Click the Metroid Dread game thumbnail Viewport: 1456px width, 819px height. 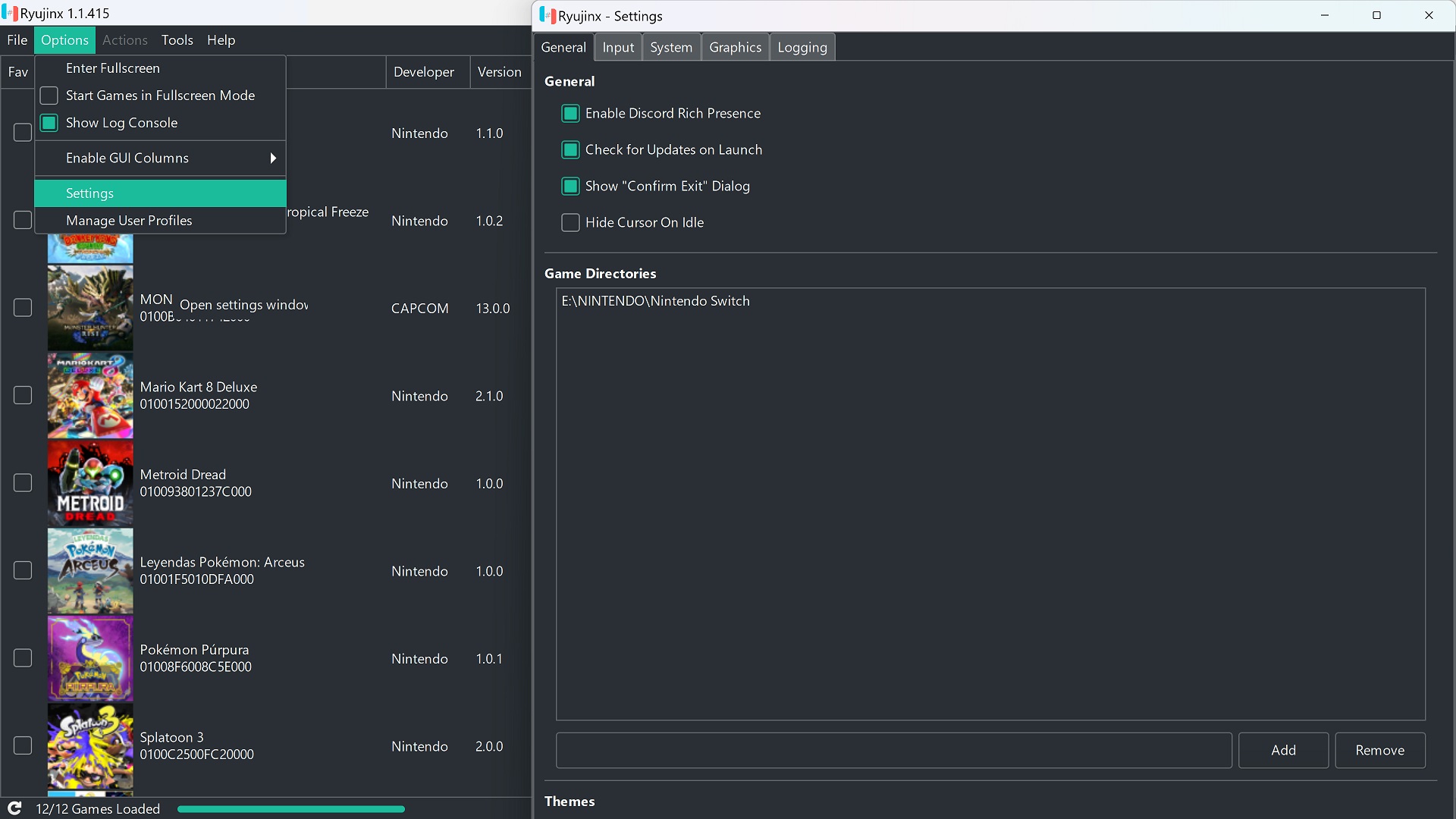click(x=89, y=483)
